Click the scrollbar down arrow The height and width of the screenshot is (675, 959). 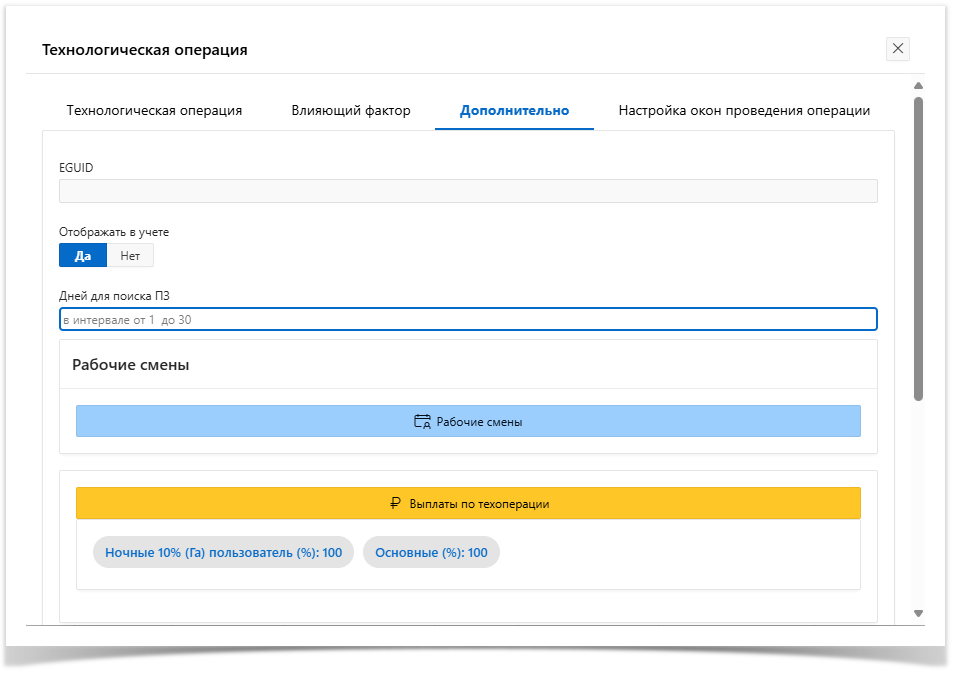pyautogui.click(x=918, y=613)
